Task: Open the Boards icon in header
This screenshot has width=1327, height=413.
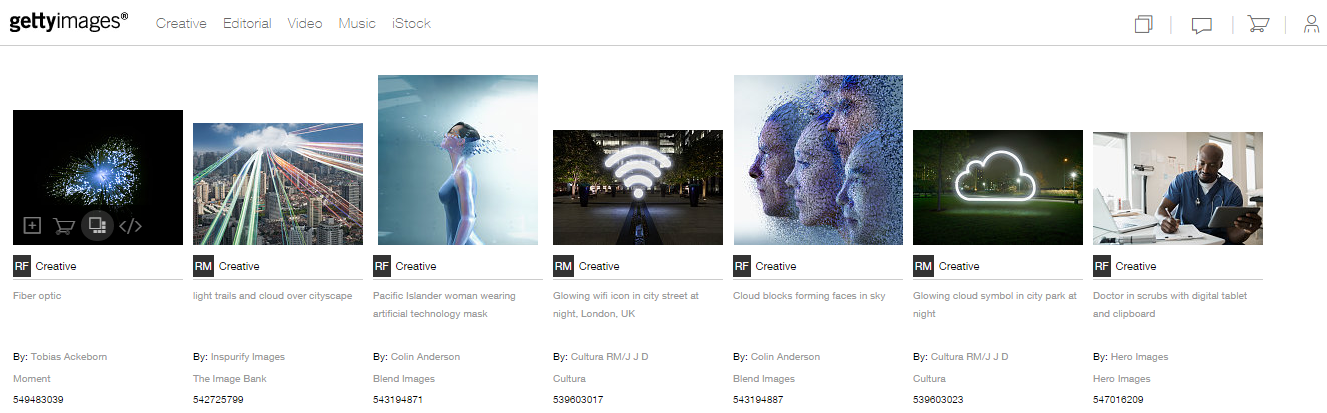Action: (x=1144, y=24)
